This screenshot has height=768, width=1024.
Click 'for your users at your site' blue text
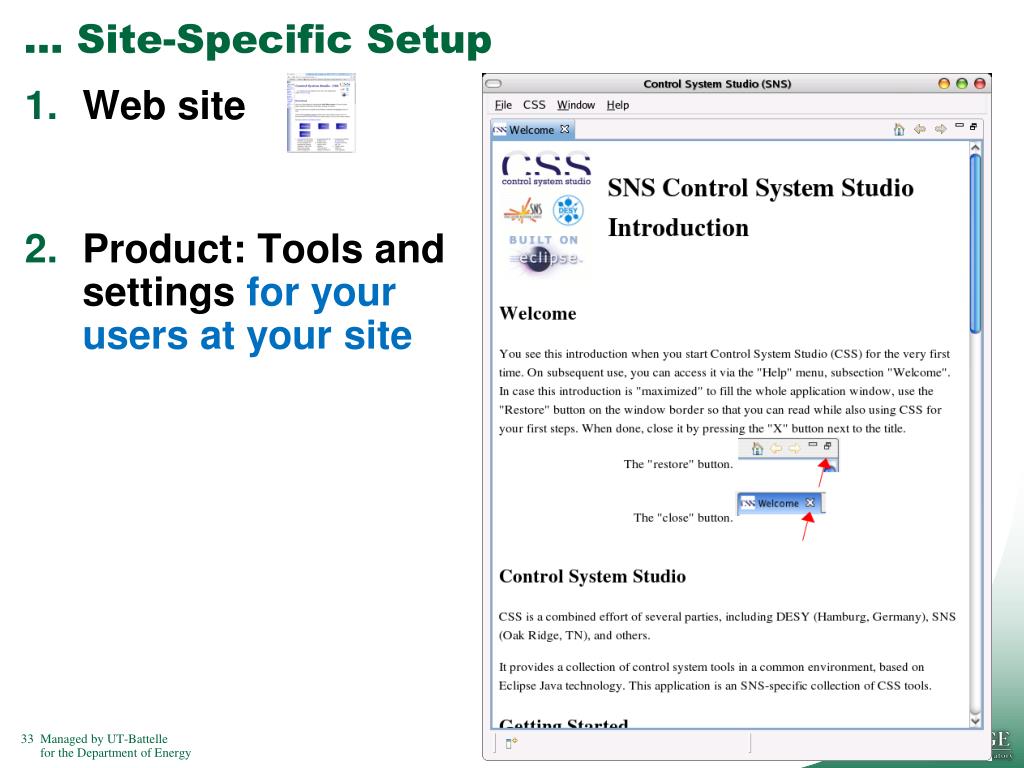247,313
